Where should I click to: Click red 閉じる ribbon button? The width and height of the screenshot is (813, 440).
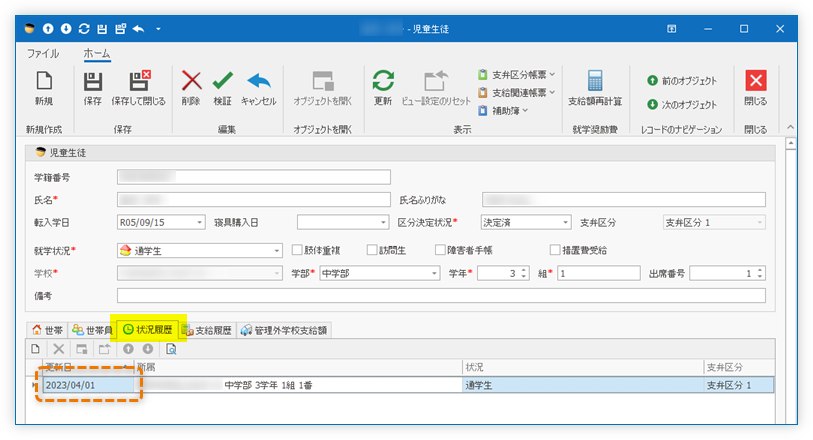coord(755,88)
